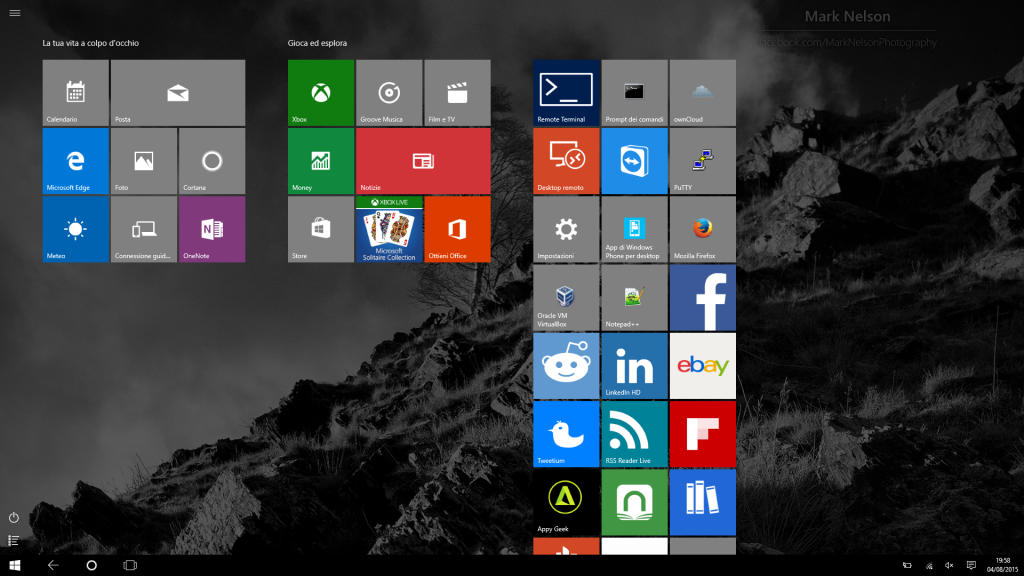Open the TeamViewer tile
This screenshot has height=576, width=1024.
(x=634, y=161)
